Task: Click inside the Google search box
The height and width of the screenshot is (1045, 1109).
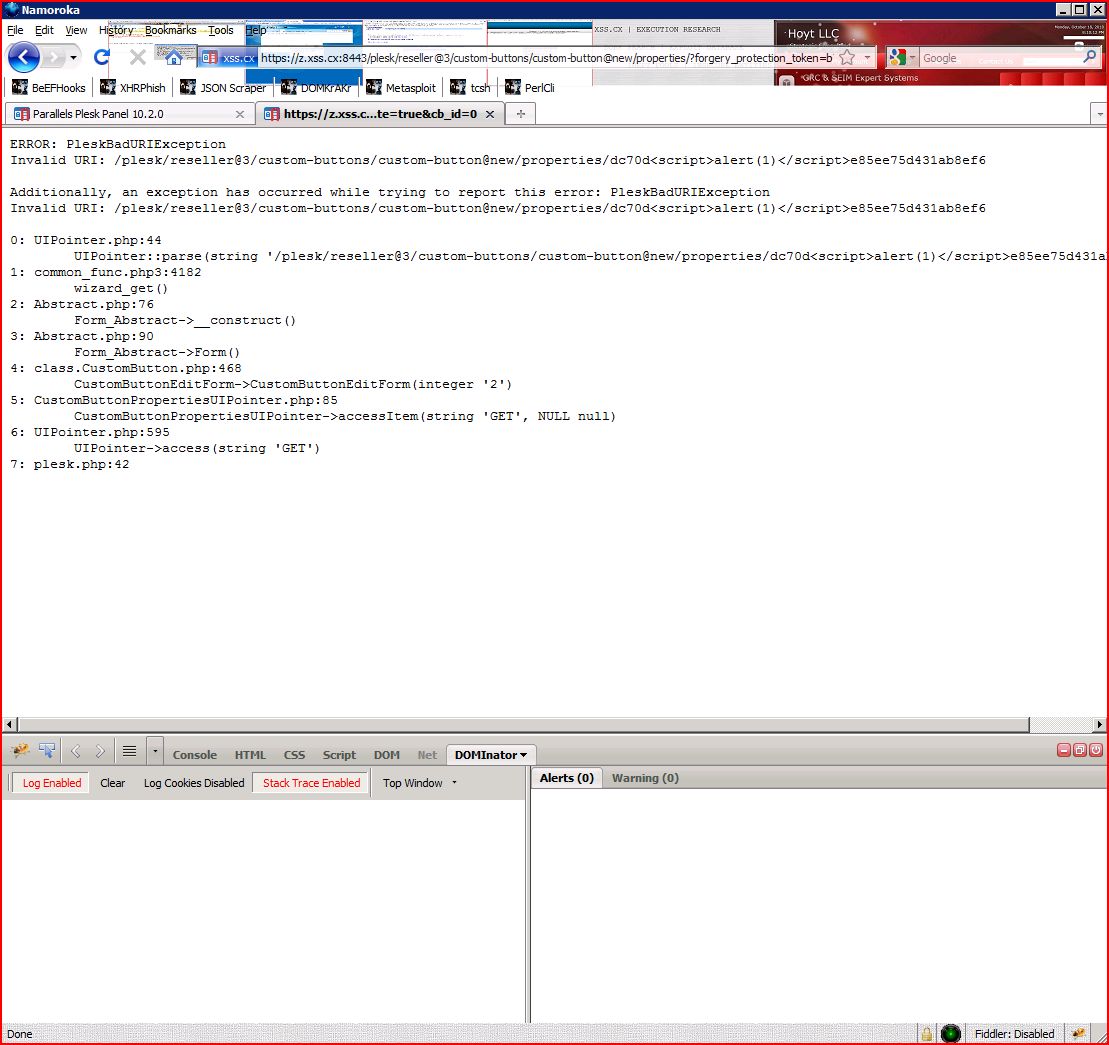Action: coord(1000,58)
